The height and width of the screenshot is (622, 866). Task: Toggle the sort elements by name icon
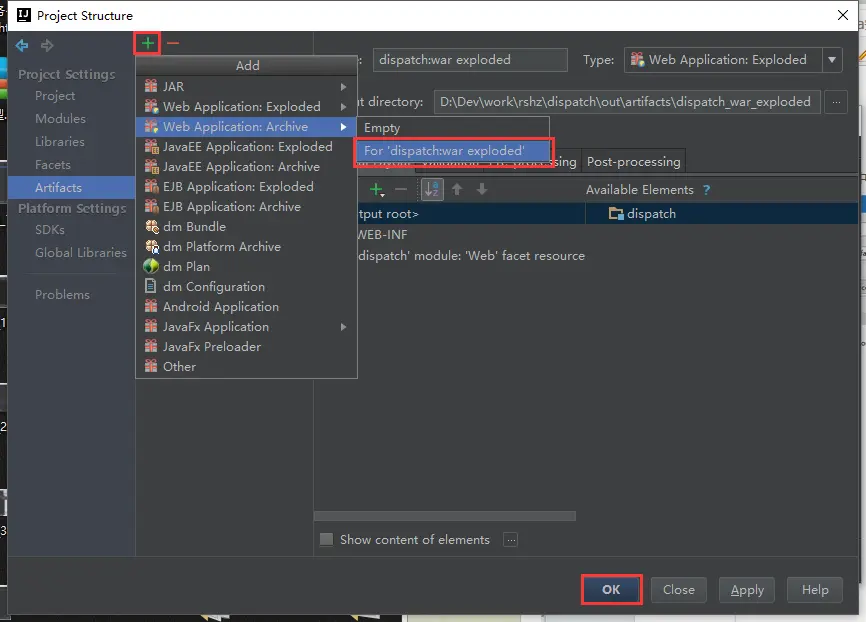[432, 189]
